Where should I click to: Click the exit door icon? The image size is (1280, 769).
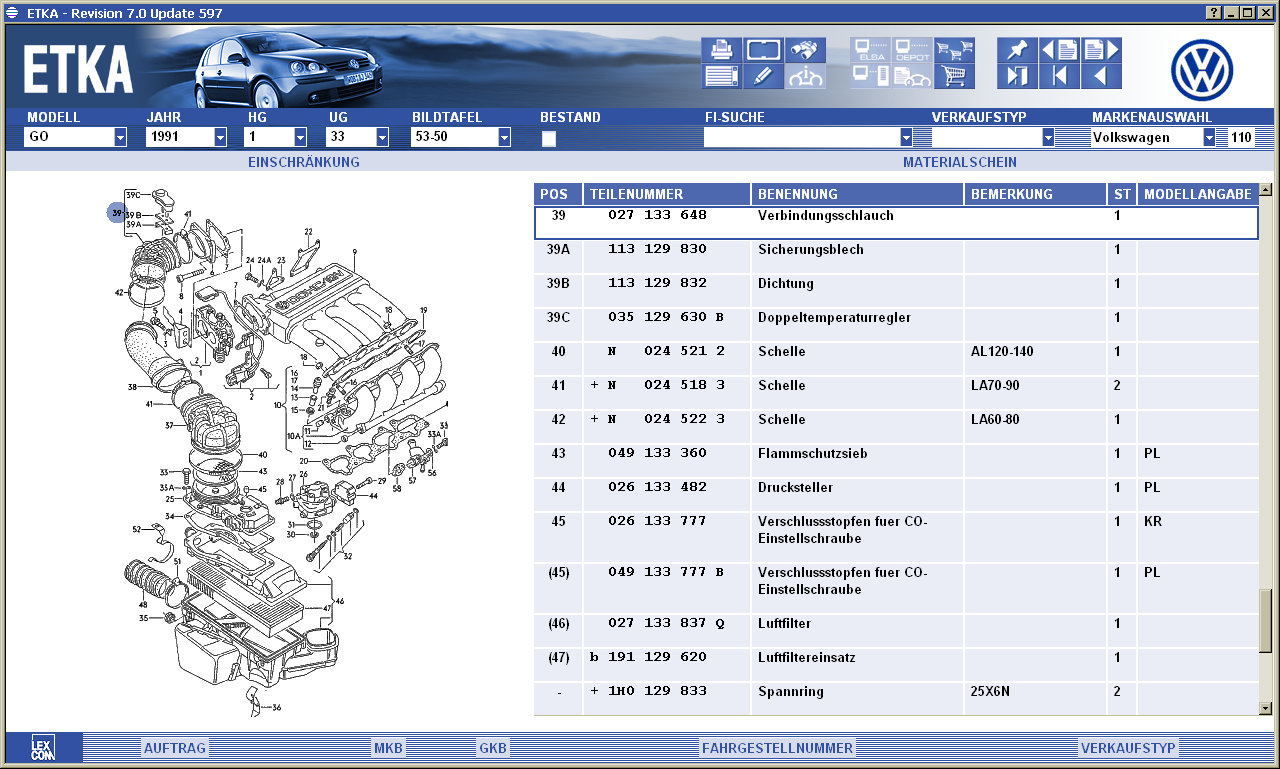point(1017,76)
